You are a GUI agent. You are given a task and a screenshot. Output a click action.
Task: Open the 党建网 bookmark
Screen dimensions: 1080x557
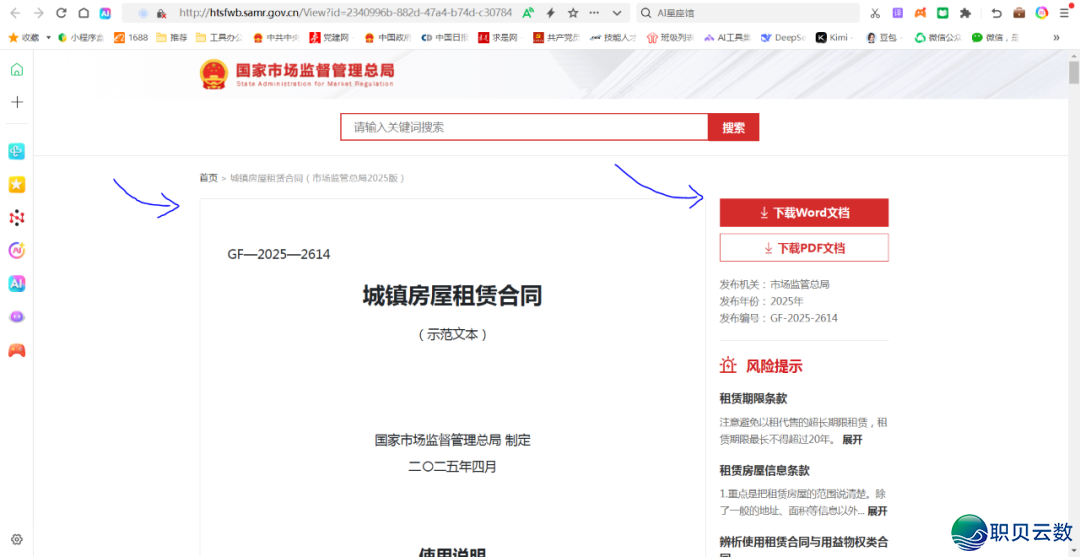(332, 37)
